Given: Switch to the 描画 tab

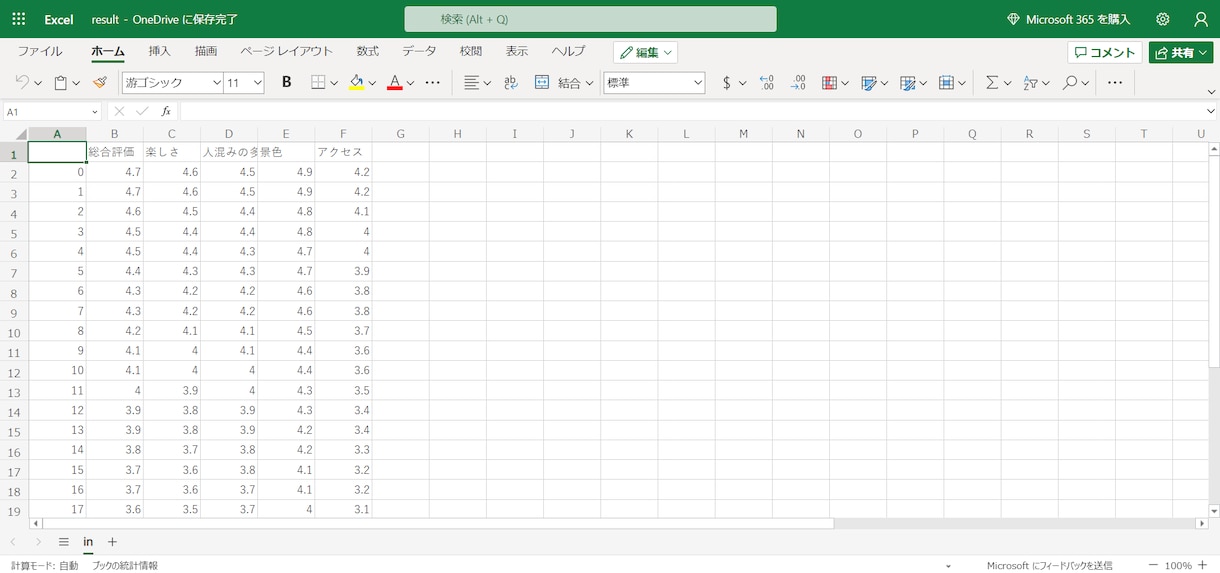Looking at the screenshot, I should click(x=206, y=51).
